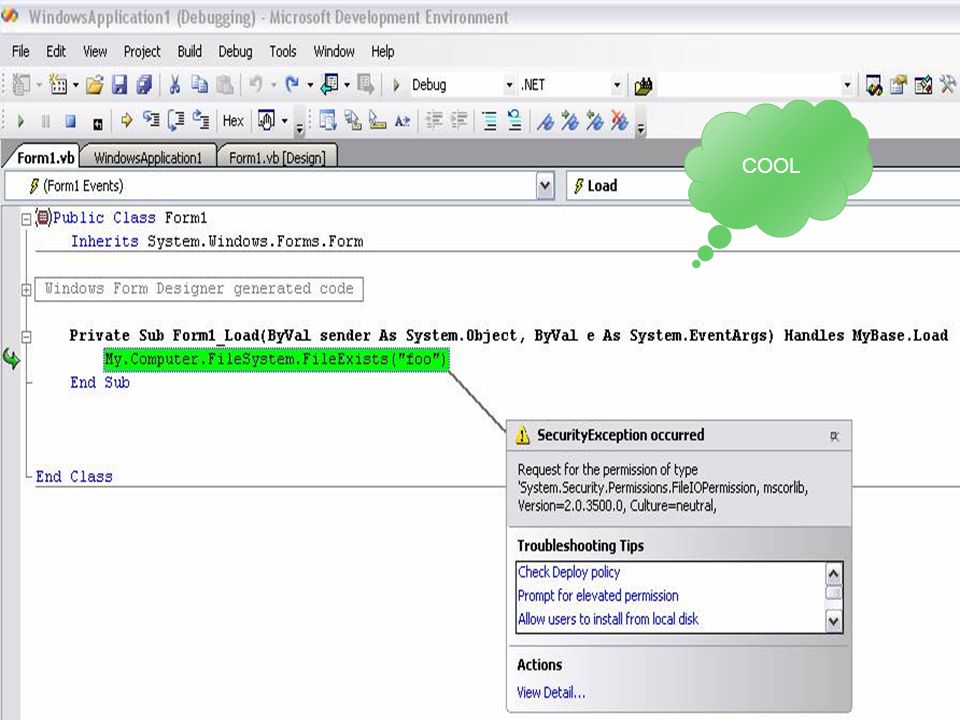Click the Find in Files binoculars-folder icon

point(643,86)
